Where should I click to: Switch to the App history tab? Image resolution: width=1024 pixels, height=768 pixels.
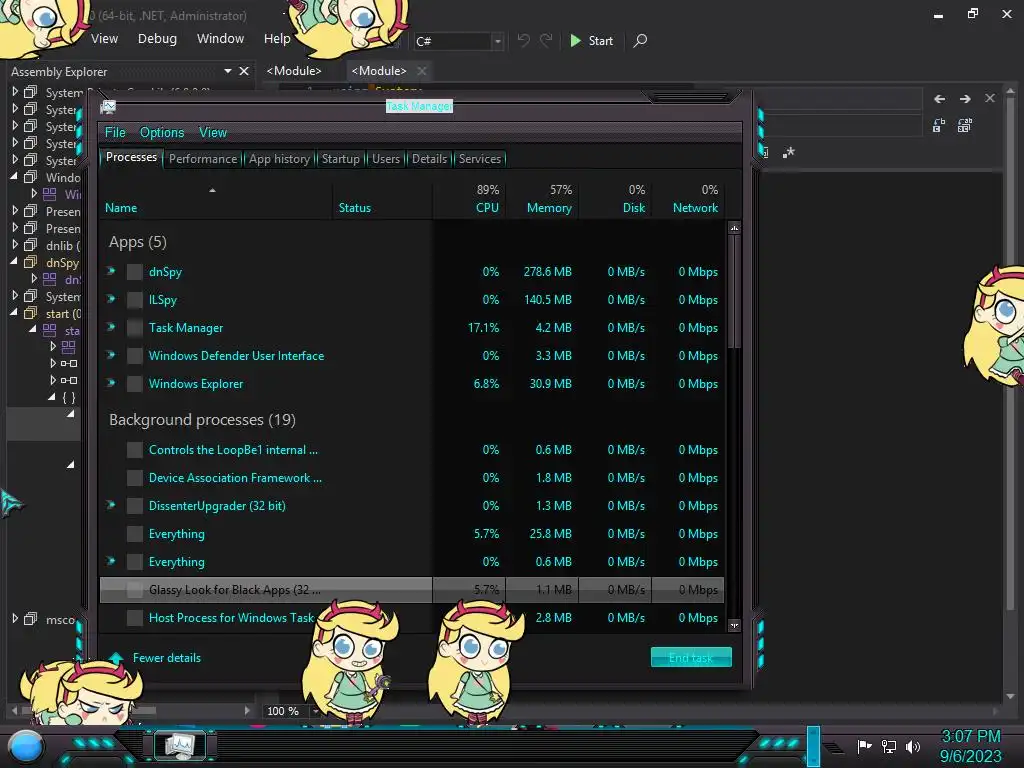click(x=280, y=159)
